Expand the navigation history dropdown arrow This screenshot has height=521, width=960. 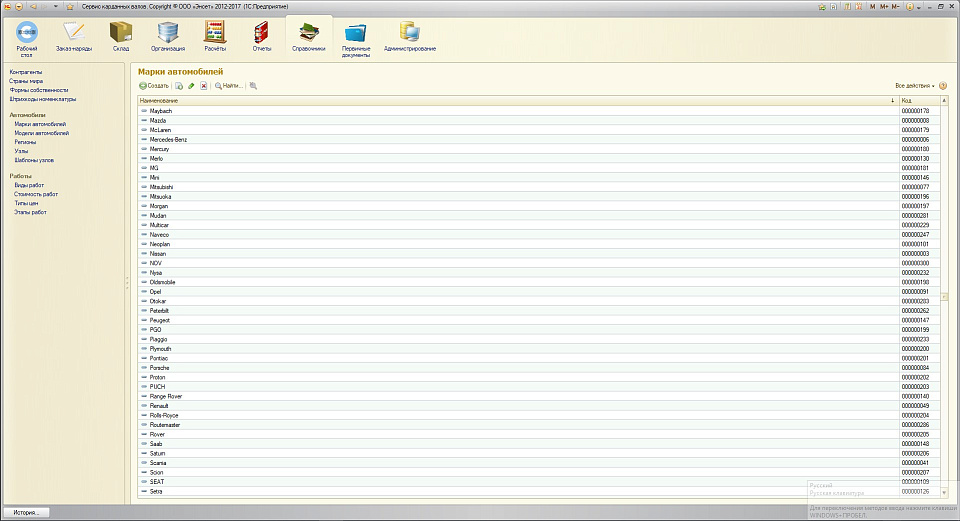point(54,6)
